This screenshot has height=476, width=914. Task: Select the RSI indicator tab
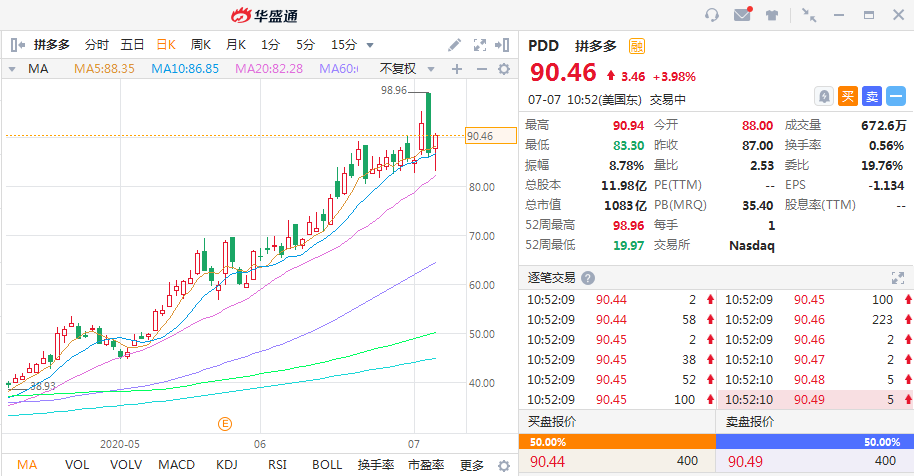277,465
